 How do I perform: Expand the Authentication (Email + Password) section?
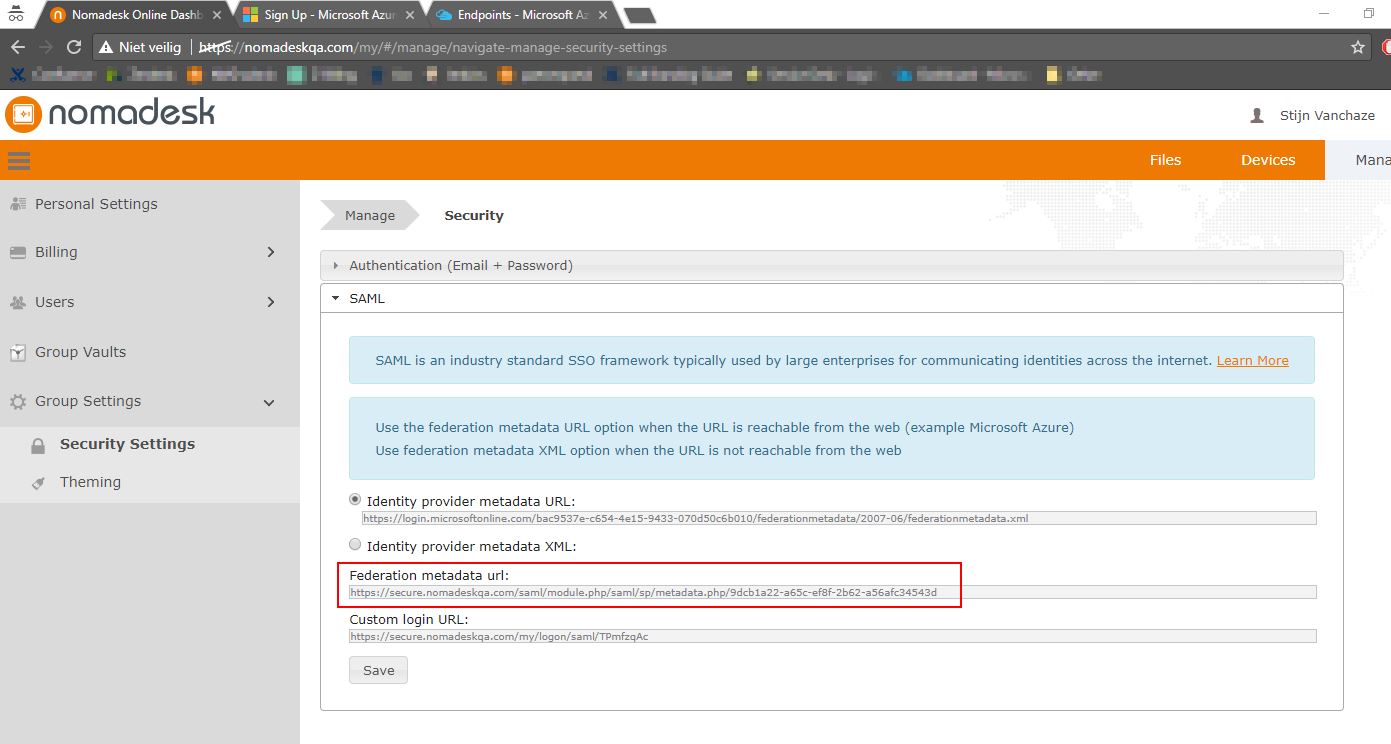pyautogui.click(x=831, y=265)
